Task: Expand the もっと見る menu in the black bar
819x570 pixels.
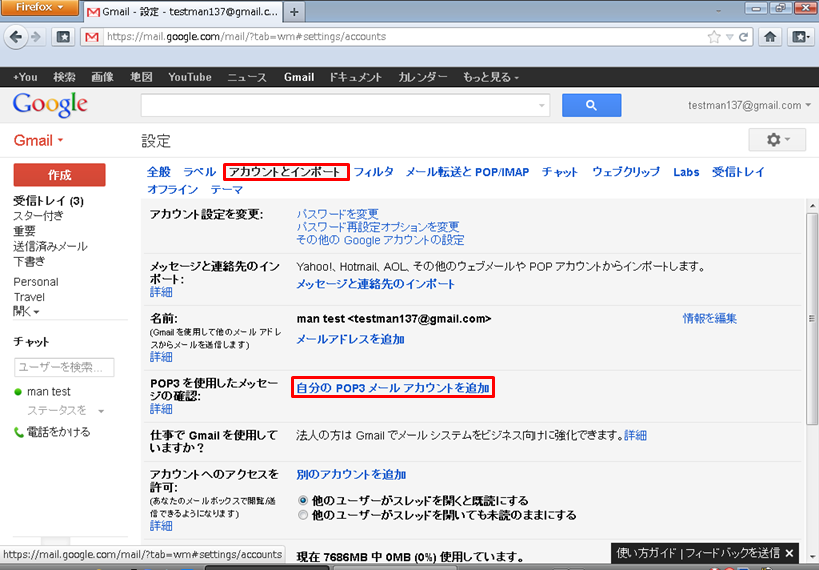Action: click(491, 77)
